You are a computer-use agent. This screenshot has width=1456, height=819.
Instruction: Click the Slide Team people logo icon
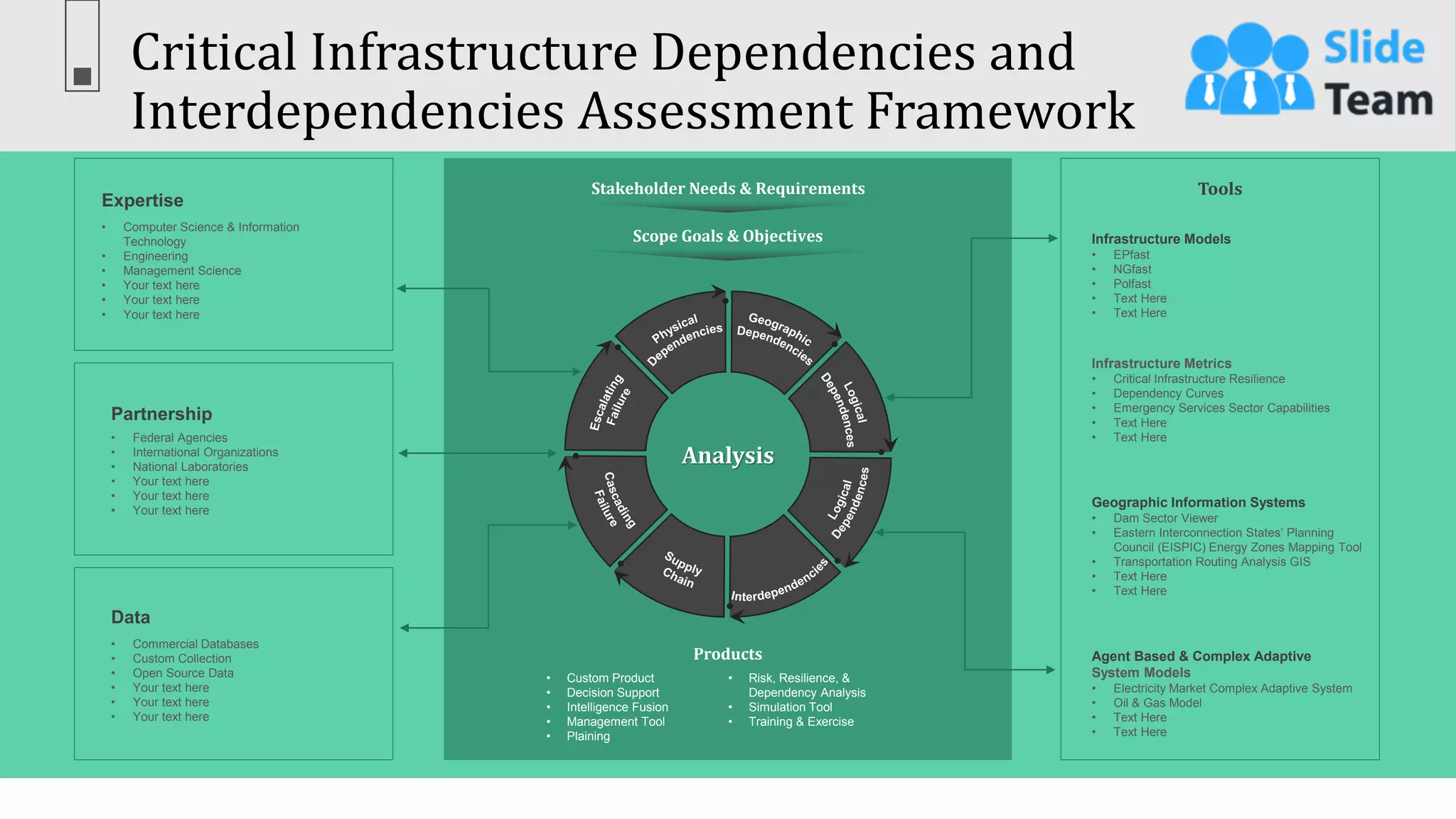click(1249, 68)
